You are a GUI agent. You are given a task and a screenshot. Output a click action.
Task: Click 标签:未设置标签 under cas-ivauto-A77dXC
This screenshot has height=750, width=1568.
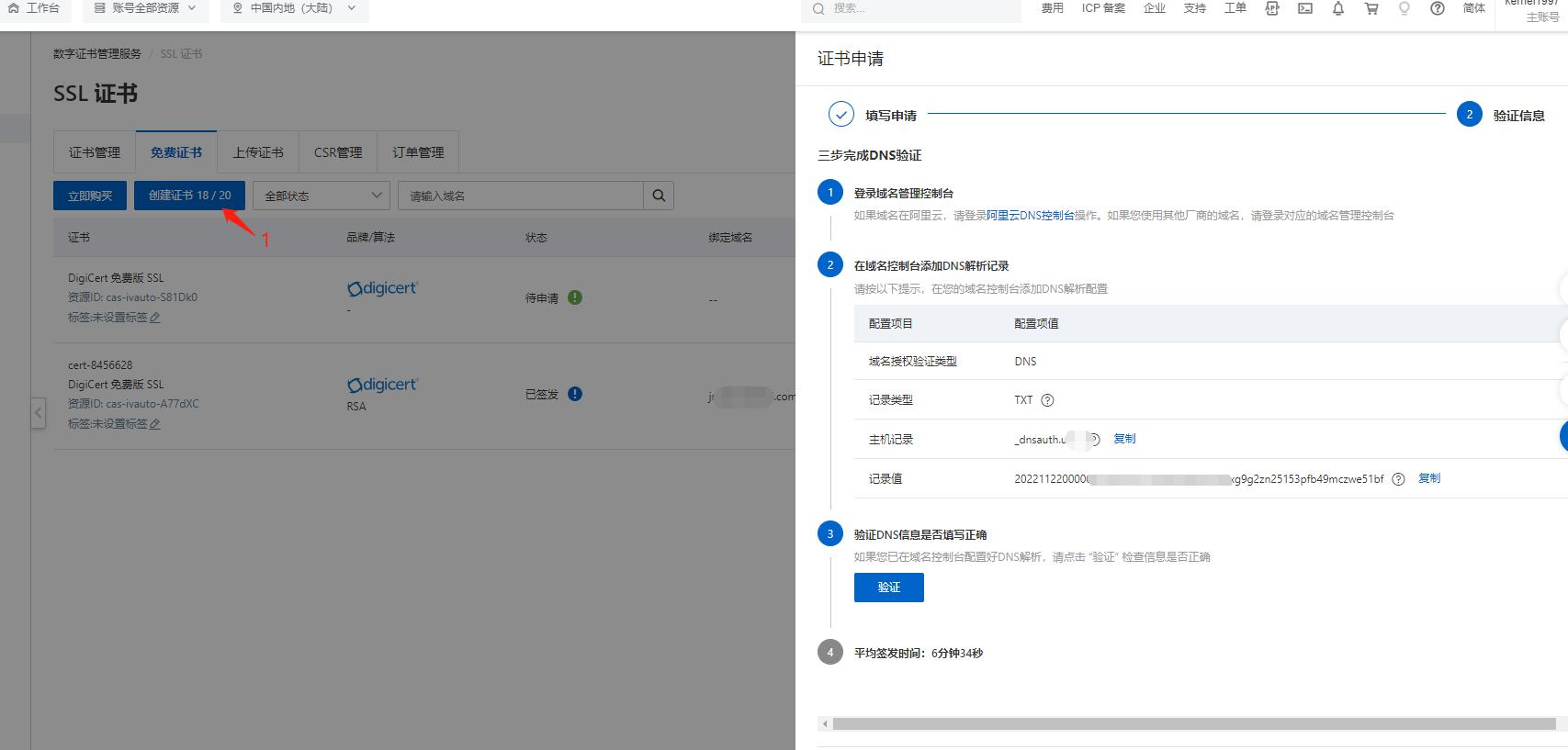point(107,424)
